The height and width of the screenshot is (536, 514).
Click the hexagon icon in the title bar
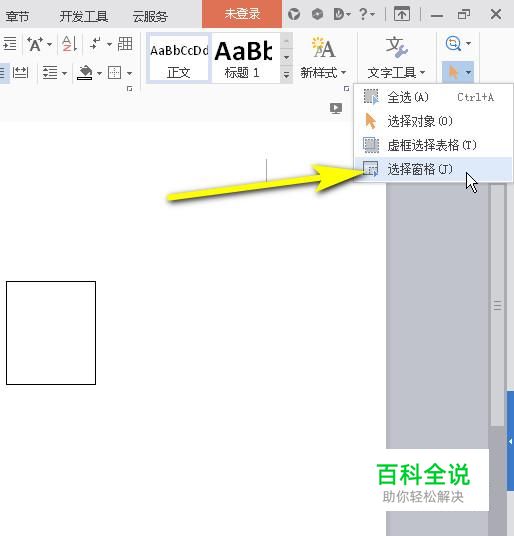(x=317, y=14)
